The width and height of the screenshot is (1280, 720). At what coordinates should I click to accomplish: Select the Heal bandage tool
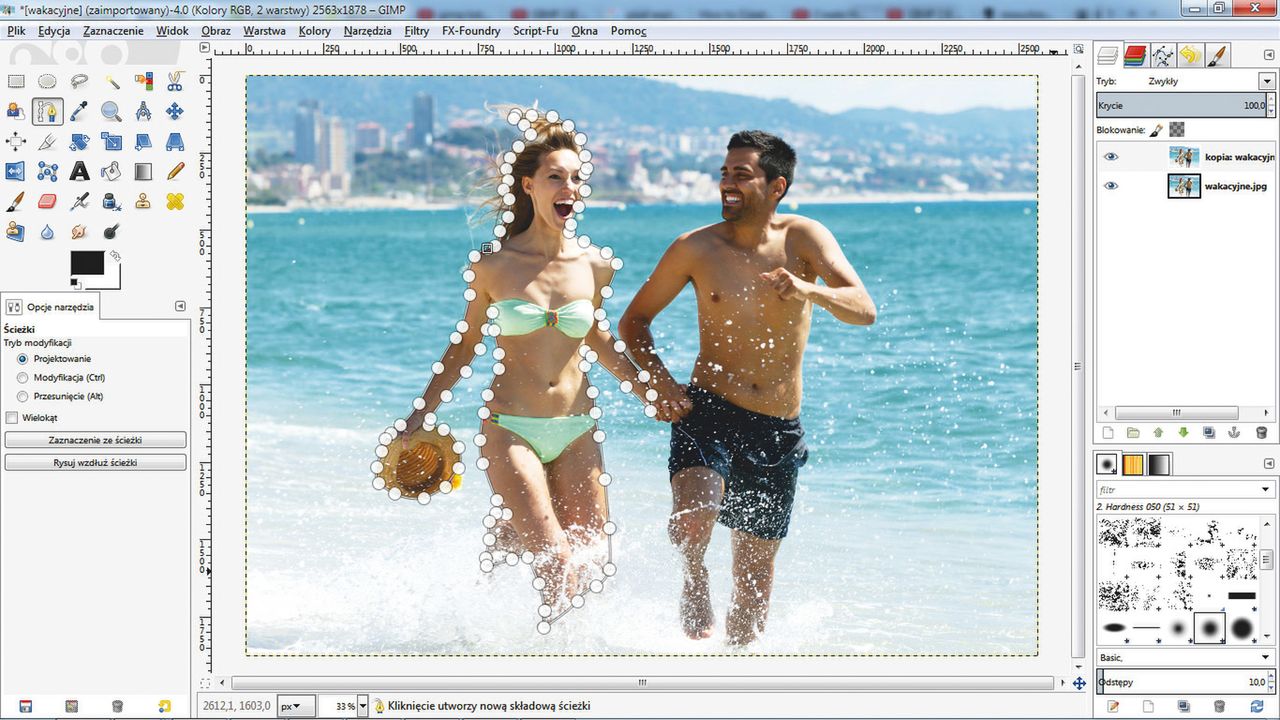[x=175, y=201]
